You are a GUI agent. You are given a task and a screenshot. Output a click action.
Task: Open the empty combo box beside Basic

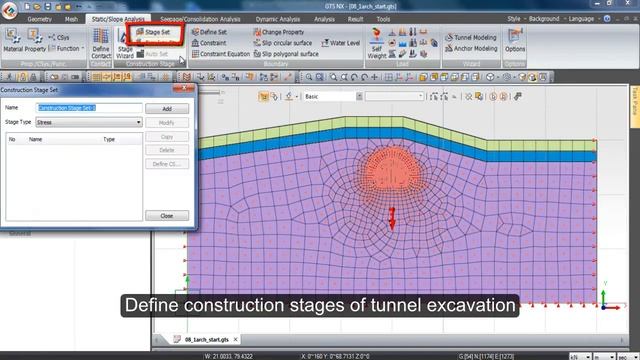tap(394, 96)
